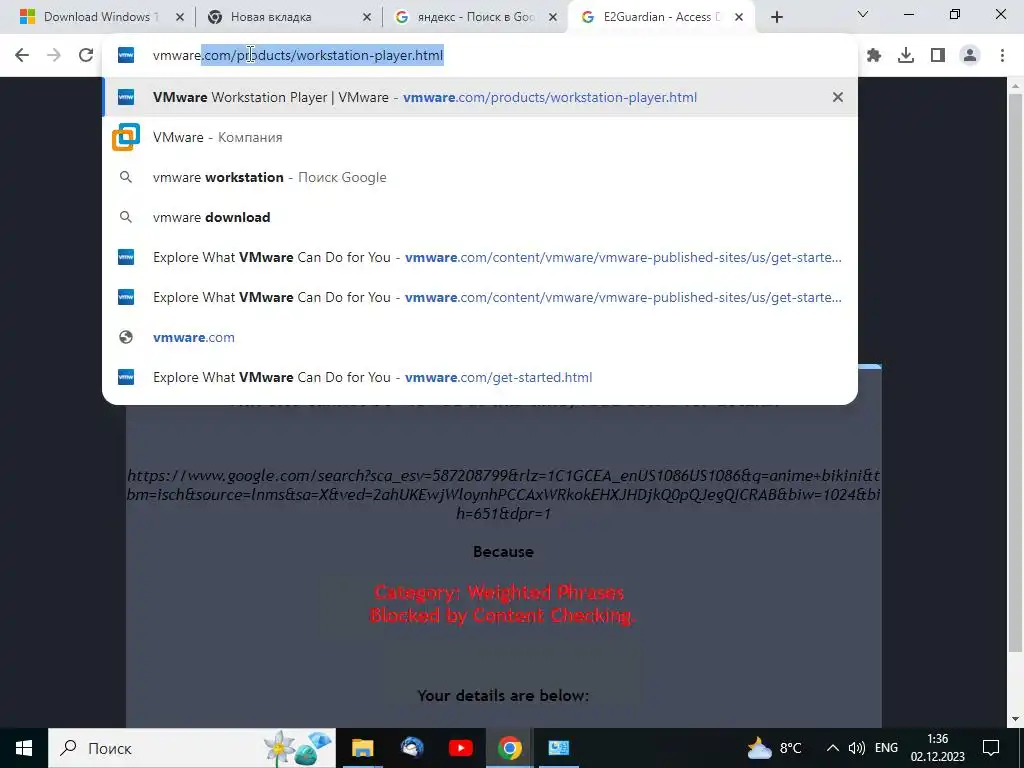Close the Download Windows tab
The image size is (1024, 768).
tap(180, 17)
